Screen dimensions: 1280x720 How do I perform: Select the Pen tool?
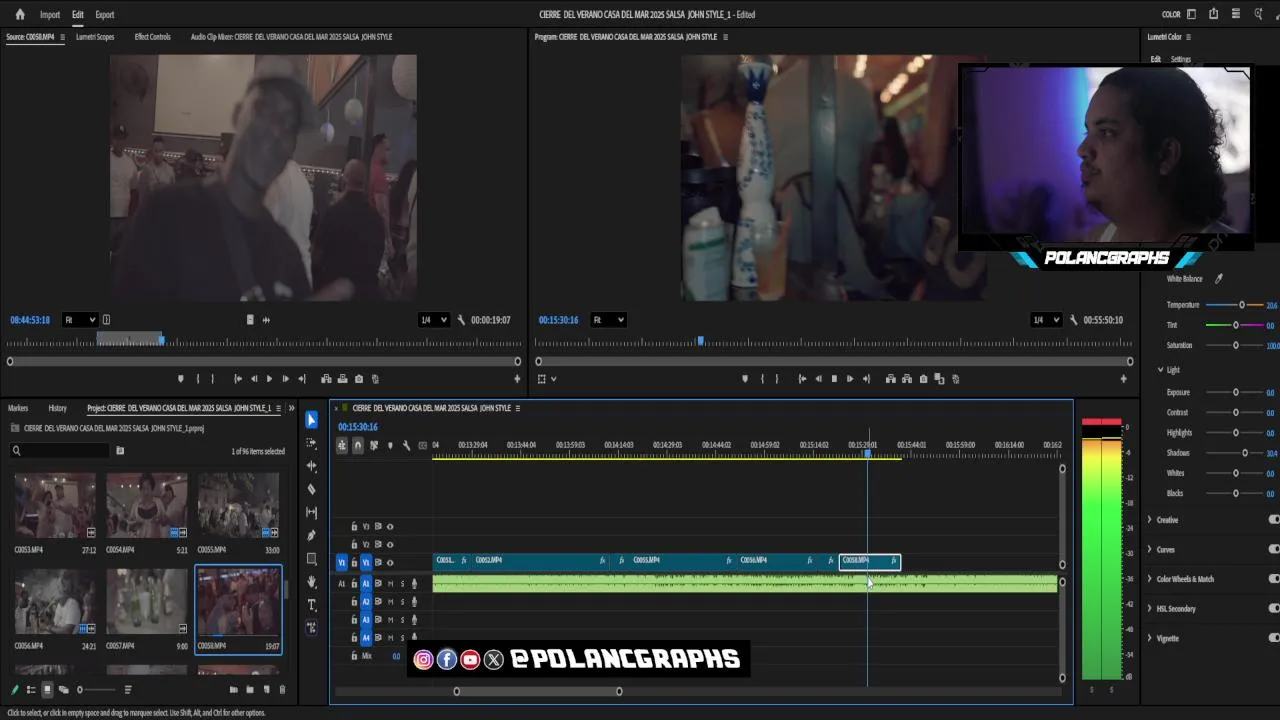pos(311,535)
